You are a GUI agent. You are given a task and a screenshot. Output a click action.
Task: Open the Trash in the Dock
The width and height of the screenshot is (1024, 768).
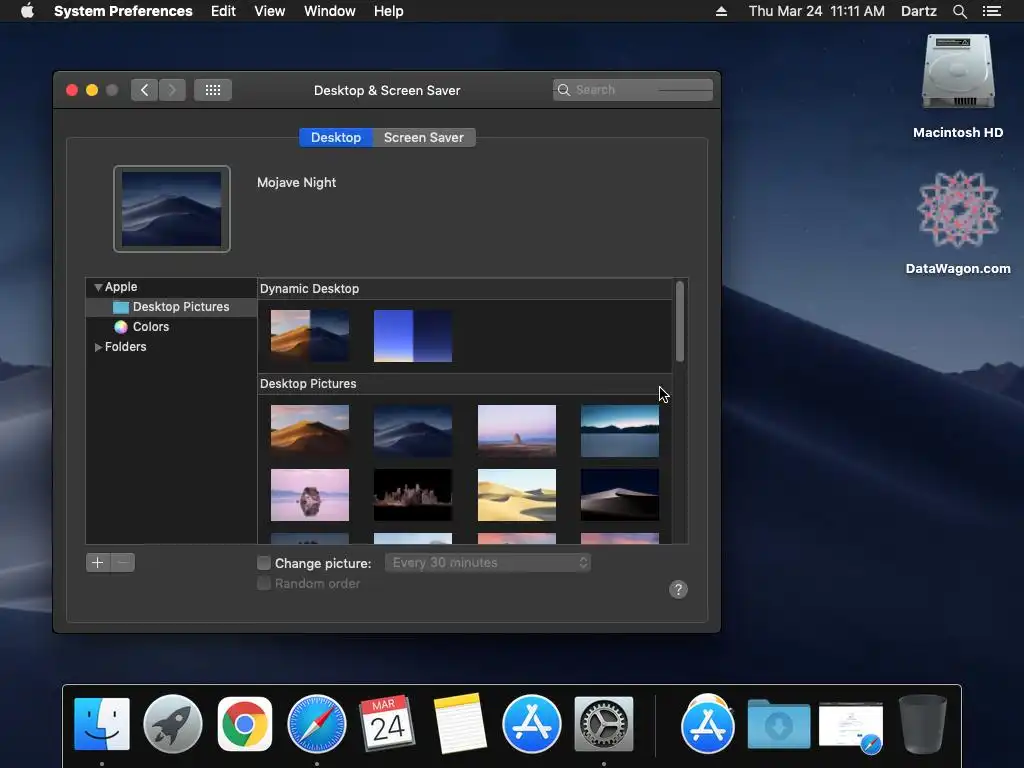point(922,724)
